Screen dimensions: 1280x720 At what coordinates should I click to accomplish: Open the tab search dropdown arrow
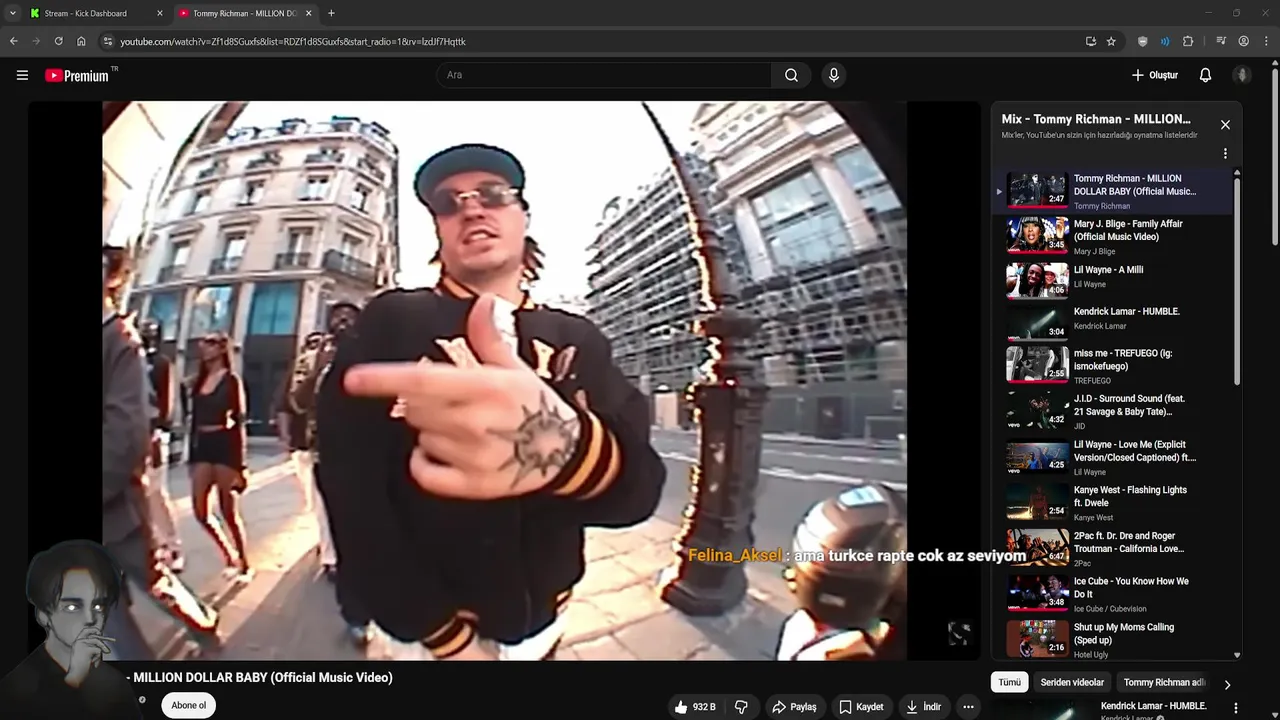(12, 13)
